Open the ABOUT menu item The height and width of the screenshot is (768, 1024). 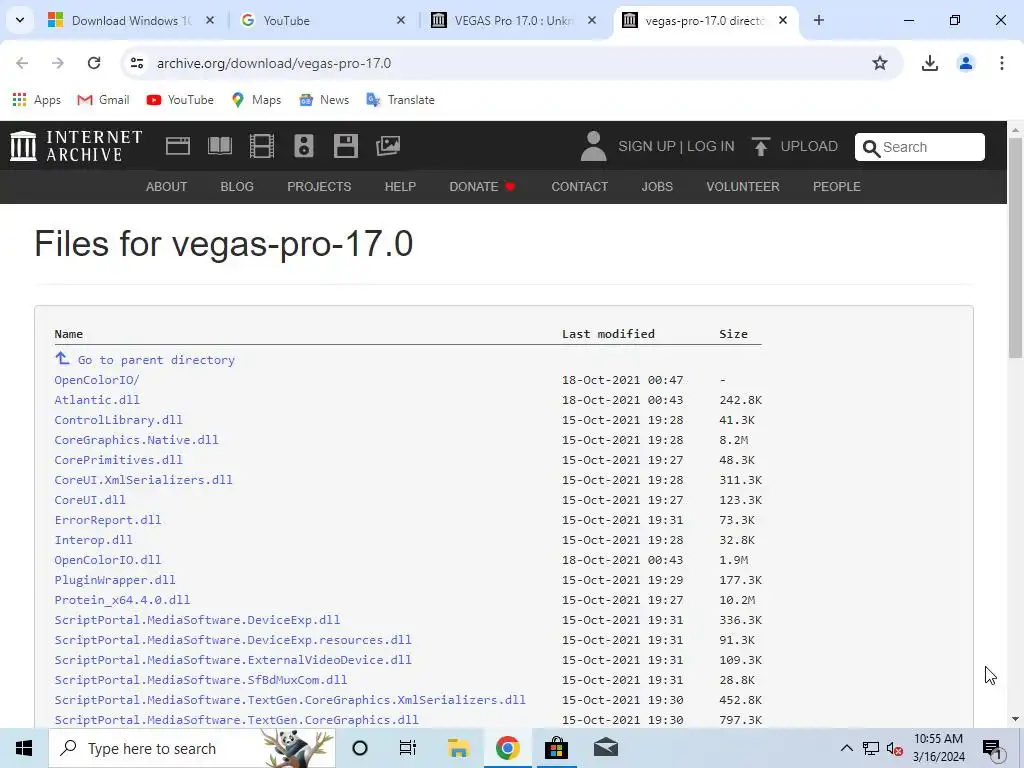pyautogui.click(x=167, y=187)
